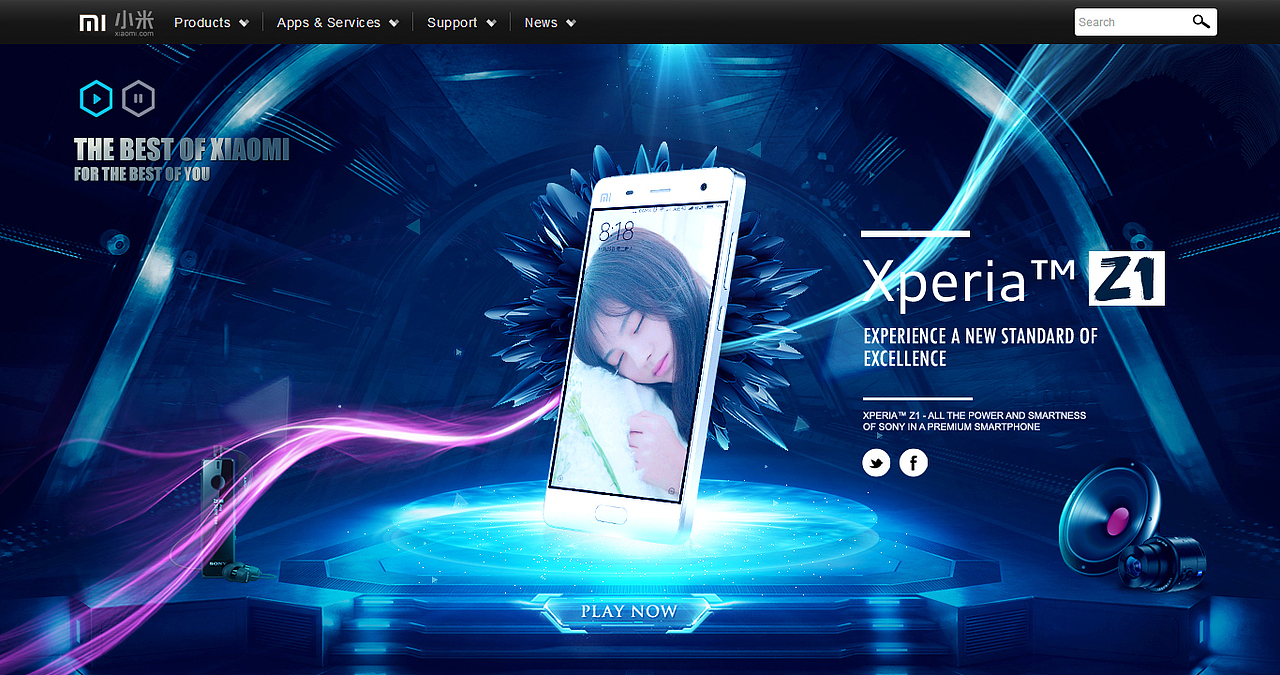Screen dimensions: 1280x675
Task: Open the Products menu
Action: click(202, 22)
